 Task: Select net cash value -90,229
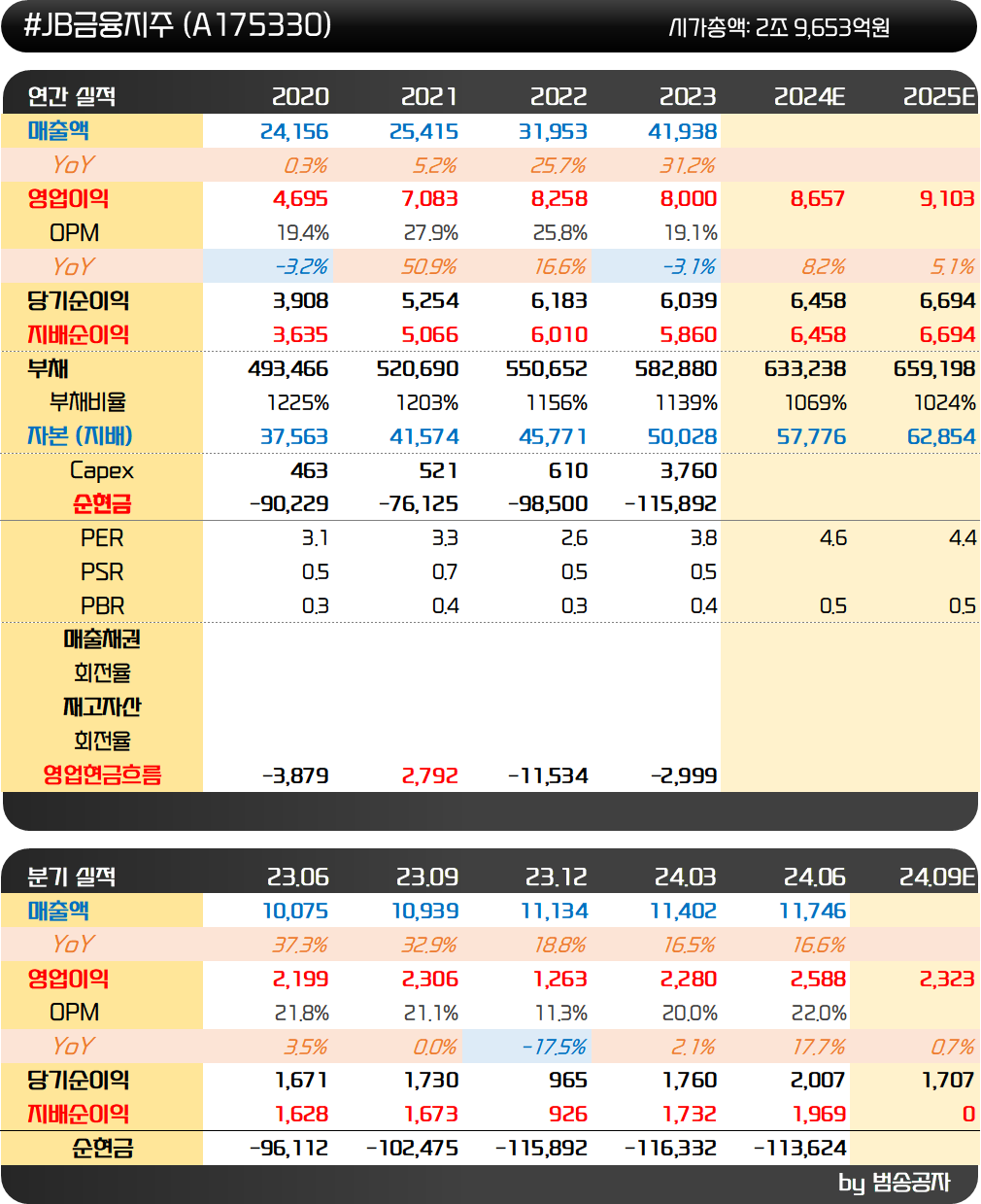click(288, 503)
